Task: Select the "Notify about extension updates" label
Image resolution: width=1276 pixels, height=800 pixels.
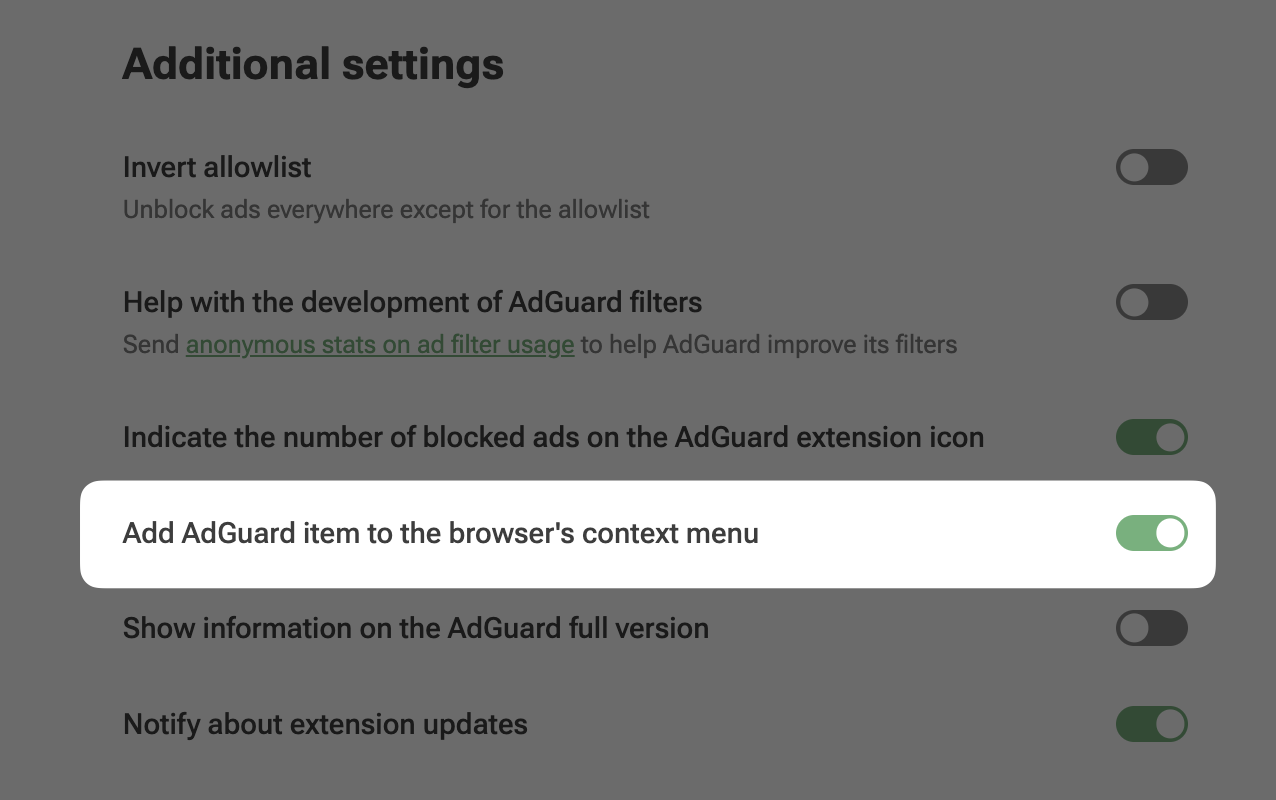Action: pos(324,724)
